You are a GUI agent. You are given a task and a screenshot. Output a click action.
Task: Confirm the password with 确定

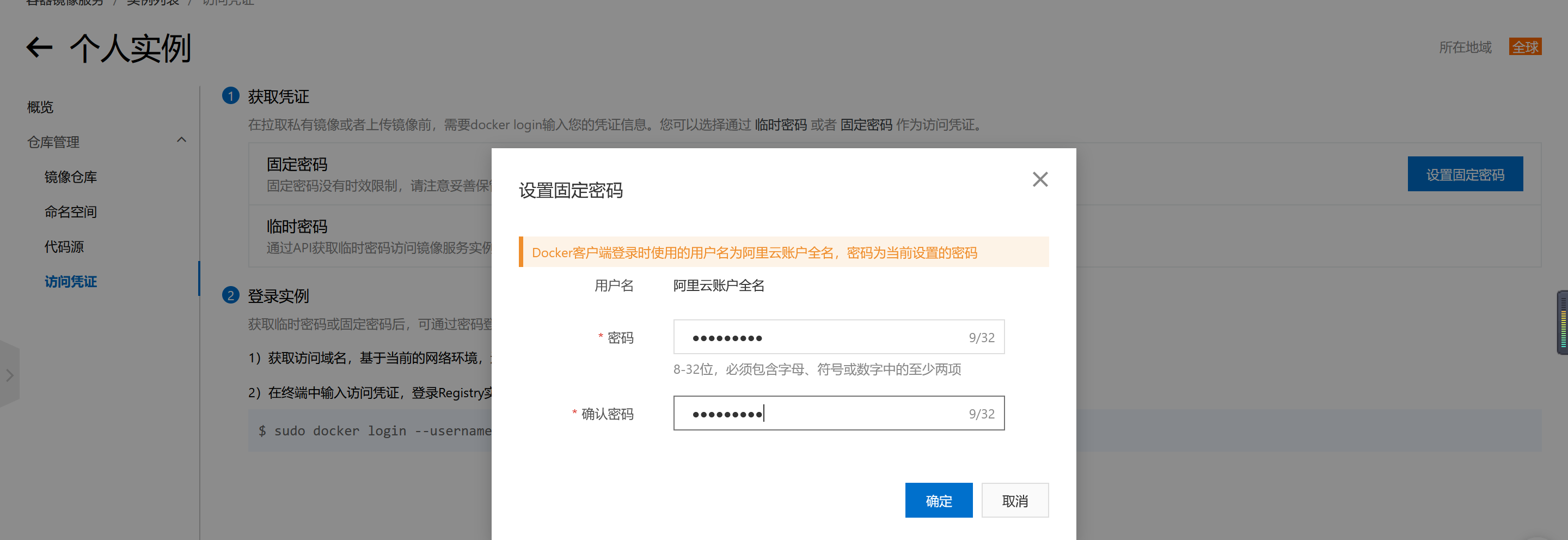point(939,500)
